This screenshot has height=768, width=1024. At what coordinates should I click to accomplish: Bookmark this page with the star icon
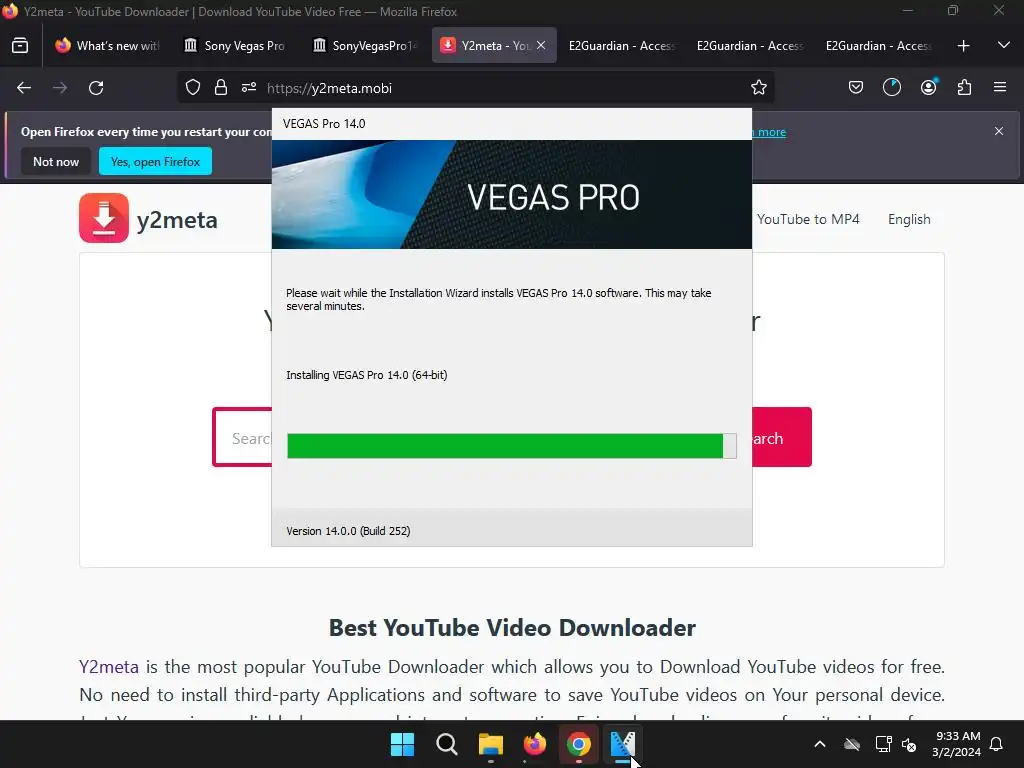tap(758, 88)
